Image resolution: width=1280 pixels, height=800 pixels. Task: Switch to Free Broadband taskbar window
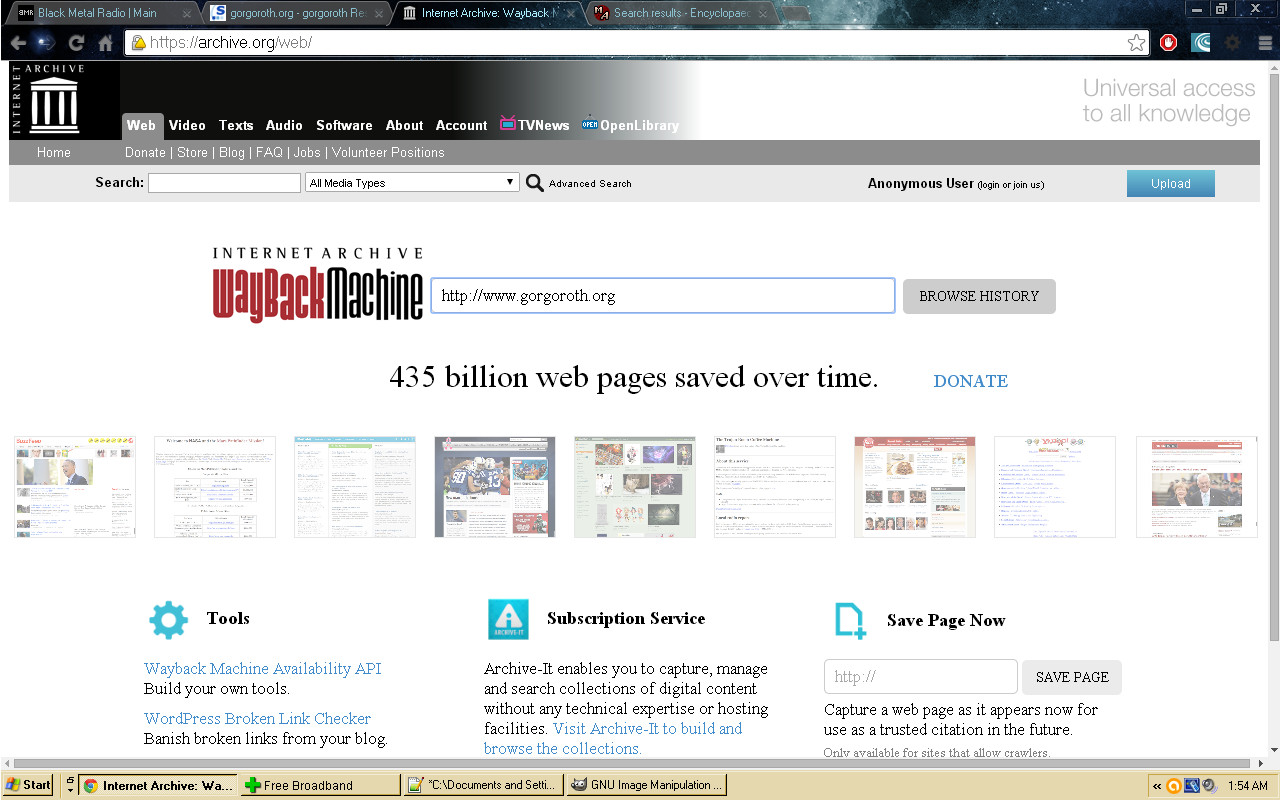click(x=319, y=785)
